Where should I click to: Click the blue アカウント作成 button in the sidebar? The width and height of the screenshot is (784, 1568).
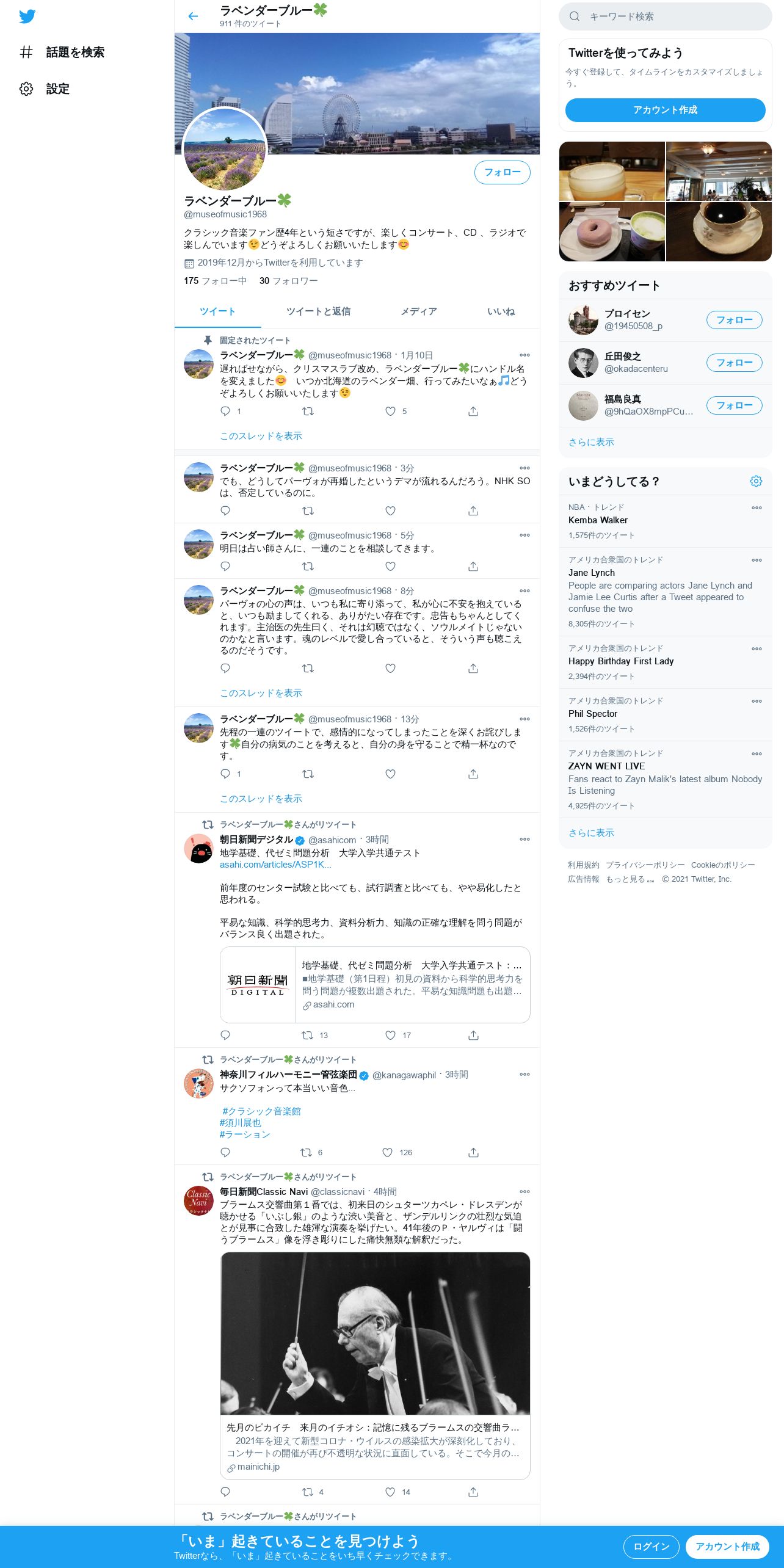[665, 110]
